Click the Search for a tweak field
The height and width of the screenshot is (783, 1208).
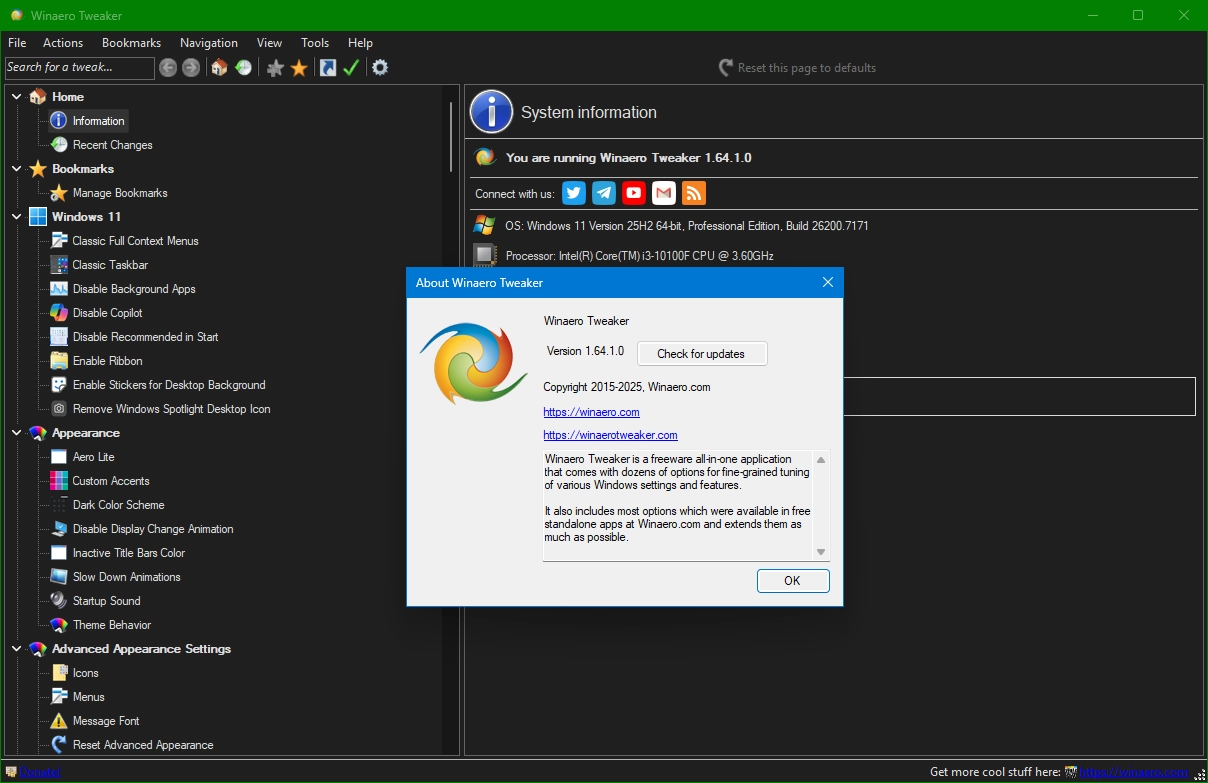(x=79, y=68)
